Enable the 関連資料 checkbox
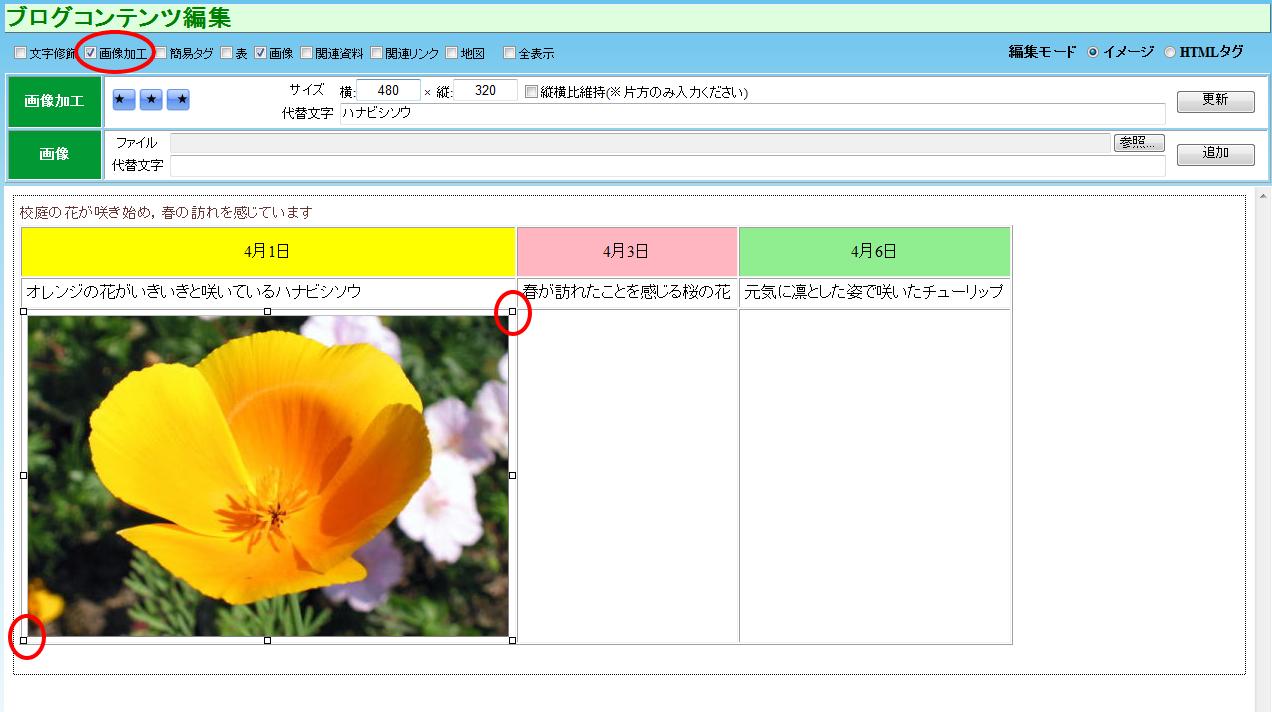This screenshot has width=1272, height=712. (306, 53)
